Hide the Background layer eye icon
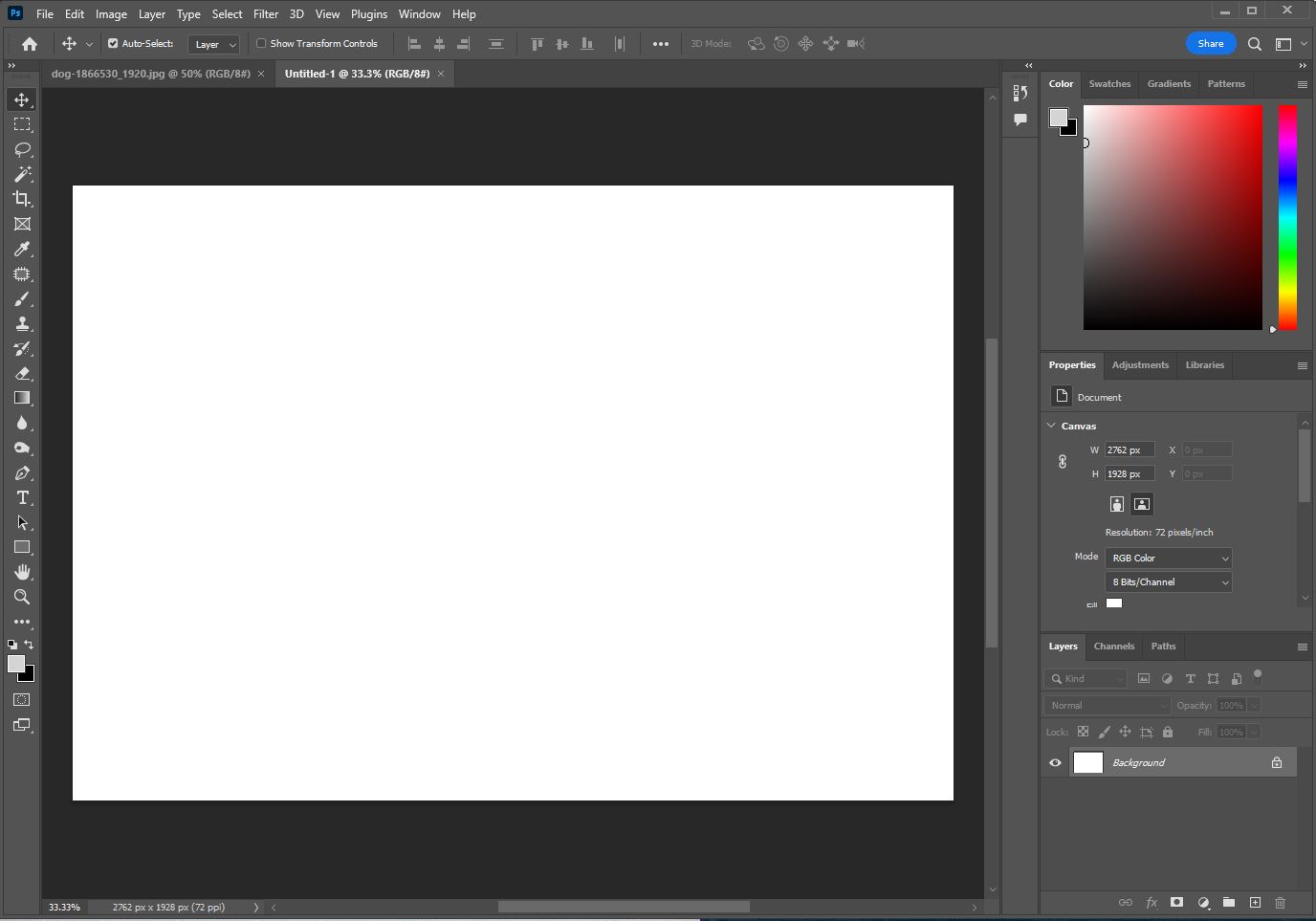Image resolution: width=1316 pixels, height=921 pixels. (x=1056, y=763)
